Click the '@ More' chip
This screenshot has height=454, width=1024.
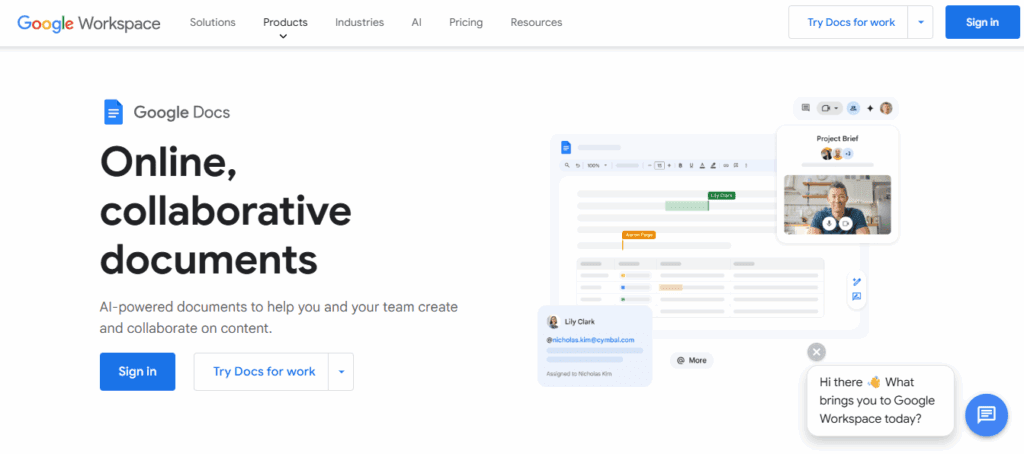(x=692, y=360)
